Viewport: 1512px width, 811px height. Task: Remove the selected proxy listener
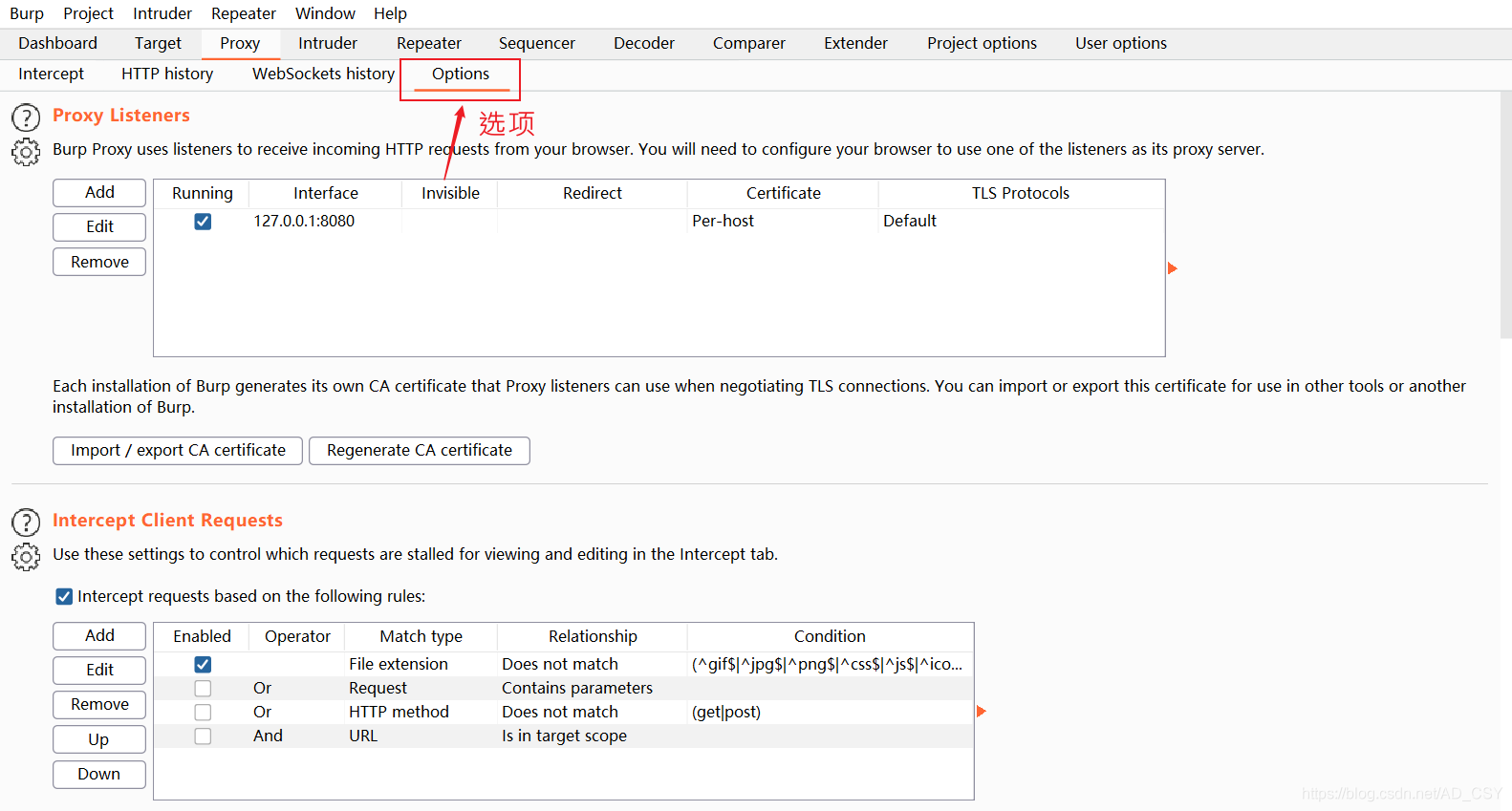click(x=99, y=262)
